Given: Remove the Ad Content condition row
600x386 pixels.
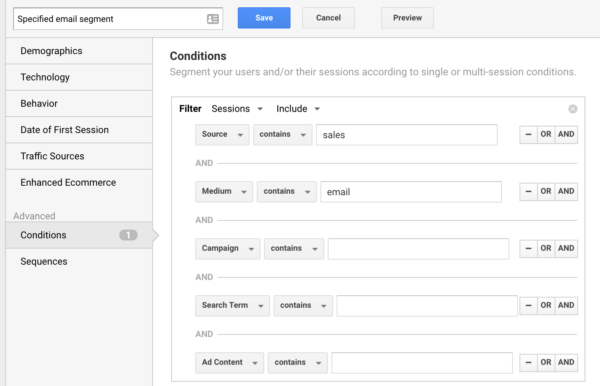Looking at the screenshot, I should [x=528, y=363].
